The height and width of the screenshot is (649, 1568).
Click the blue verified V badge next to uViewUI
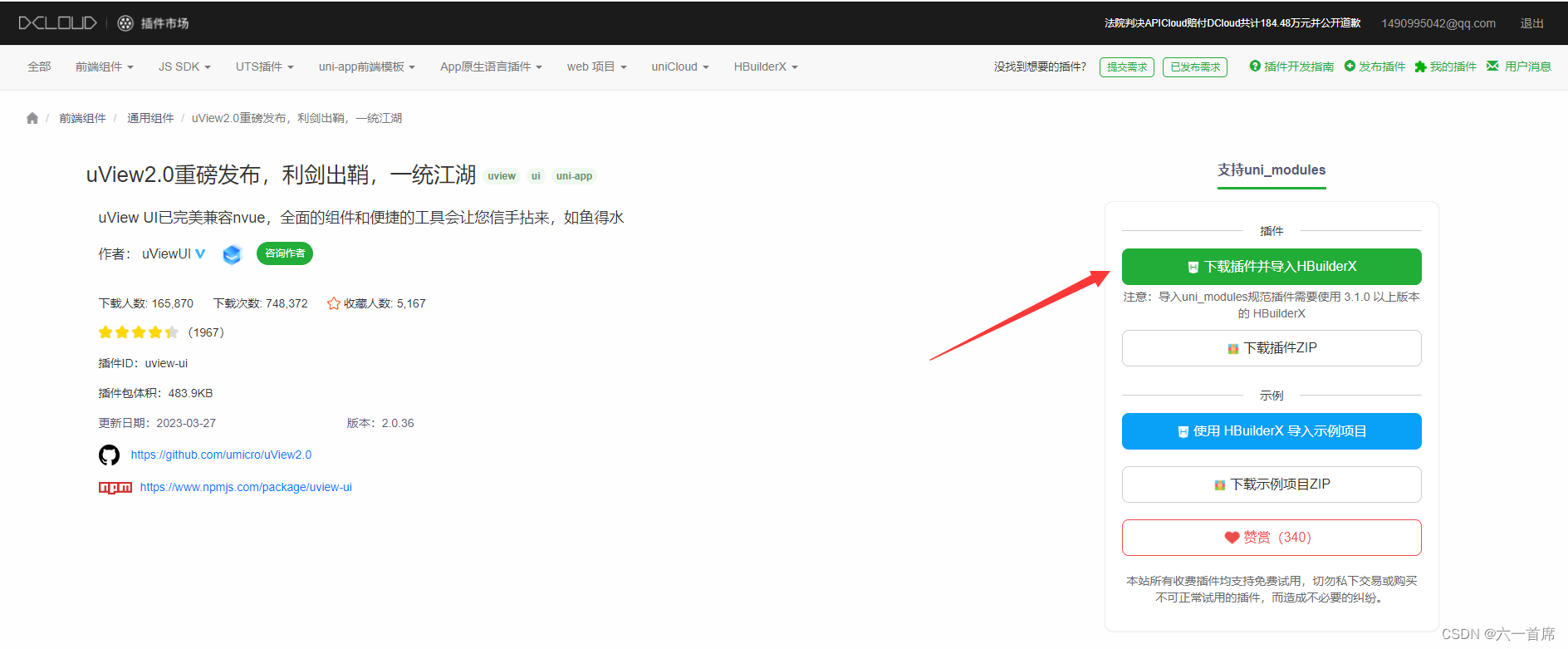pyautogui.click(x=200, y=253)
